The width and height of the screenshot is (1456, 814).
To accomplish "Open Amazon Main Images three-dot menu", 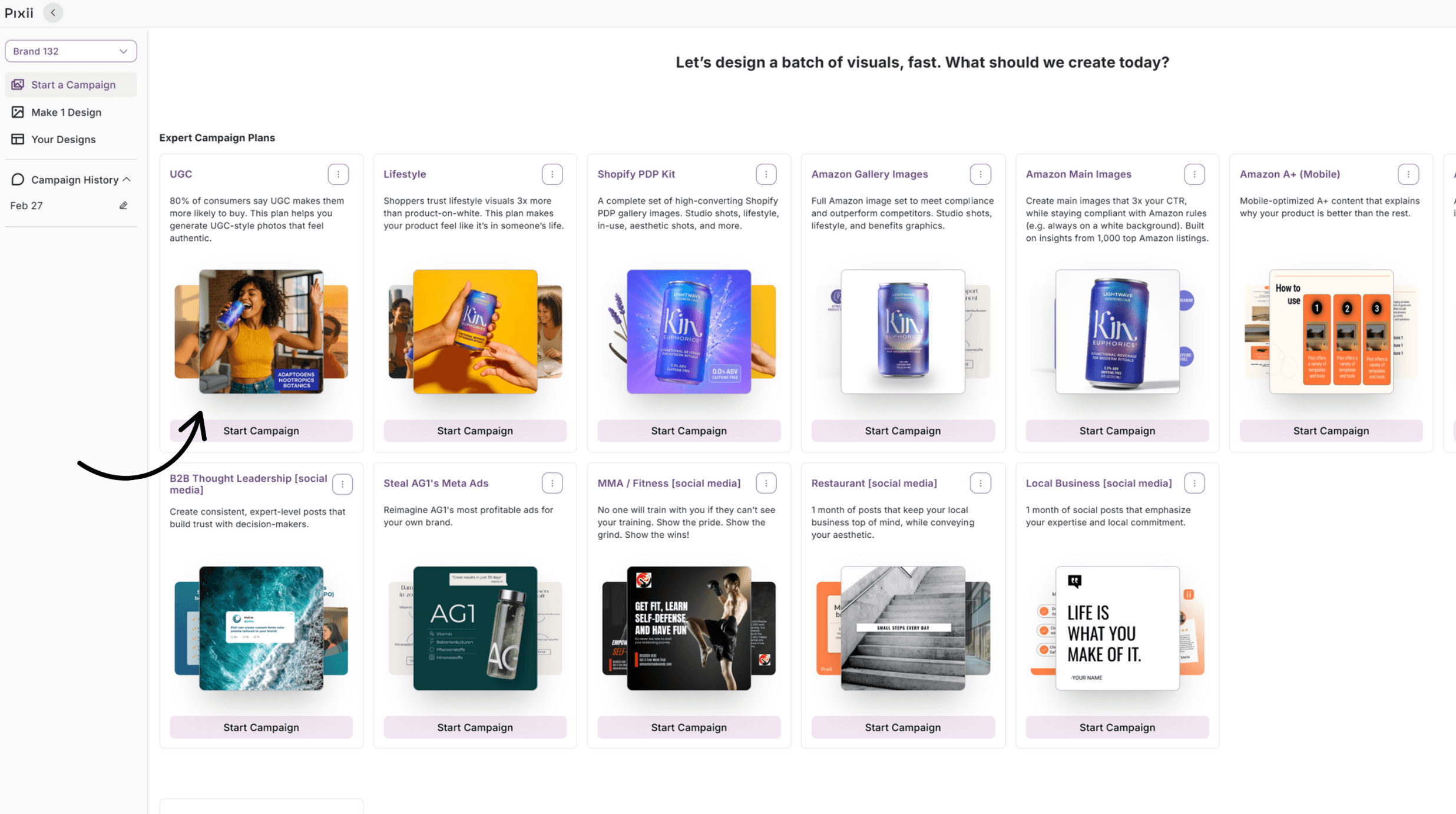I will [x=1194, y=174].
